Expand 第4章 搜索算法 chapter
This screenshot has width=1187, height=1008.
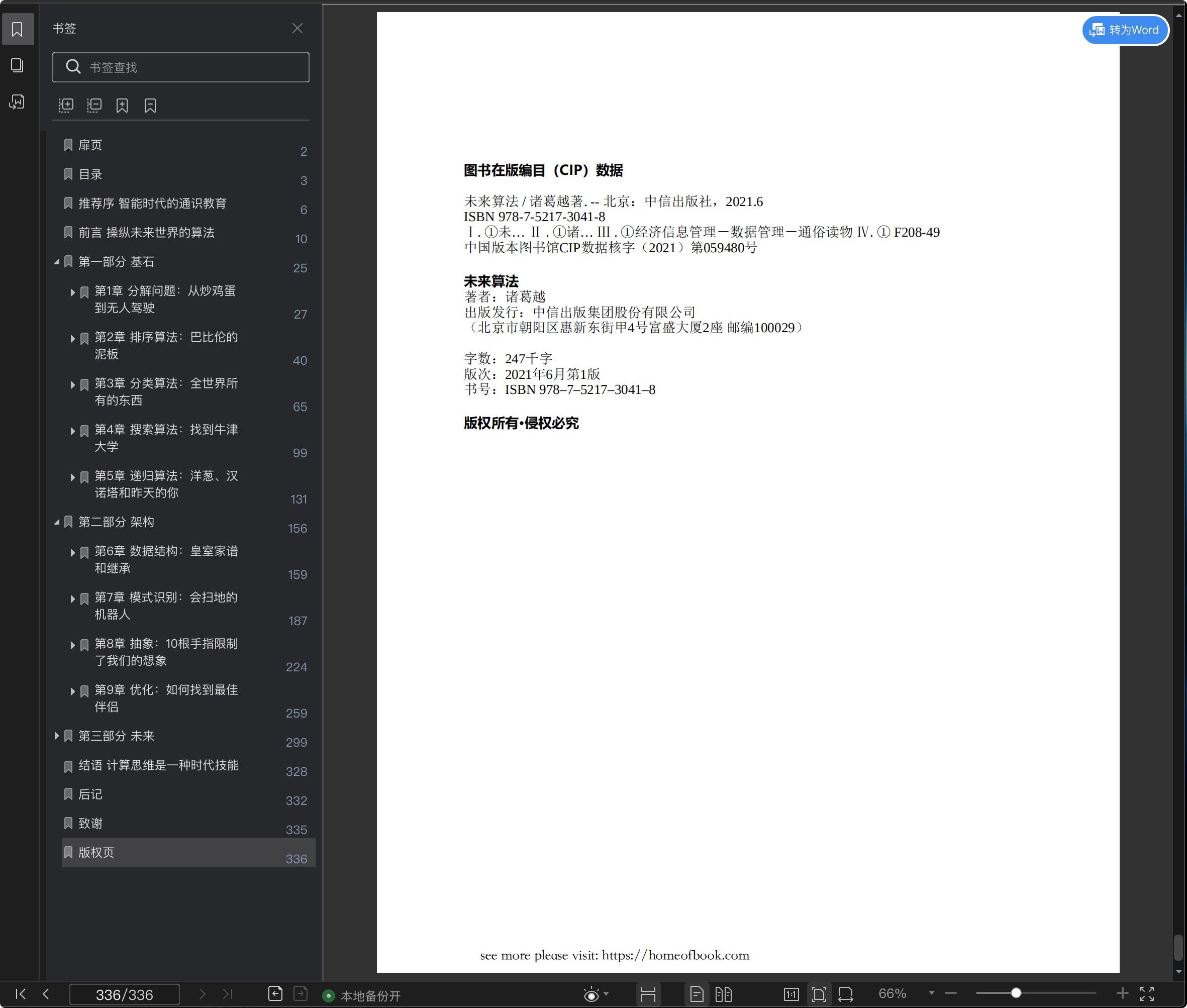[x=72, y=432]
